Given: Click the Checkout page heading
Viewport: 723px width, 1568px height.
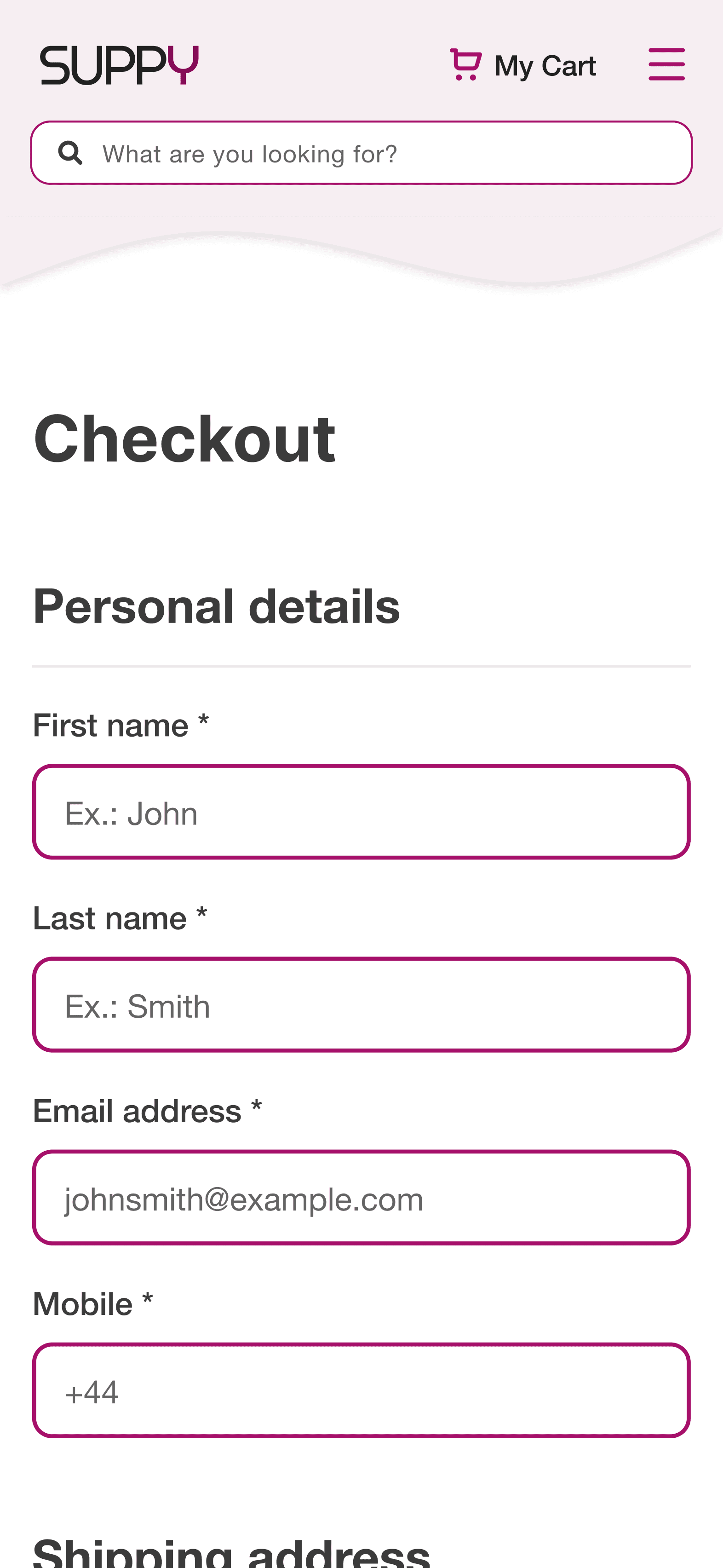Looking at the screenshot, I should pos(184,438).
